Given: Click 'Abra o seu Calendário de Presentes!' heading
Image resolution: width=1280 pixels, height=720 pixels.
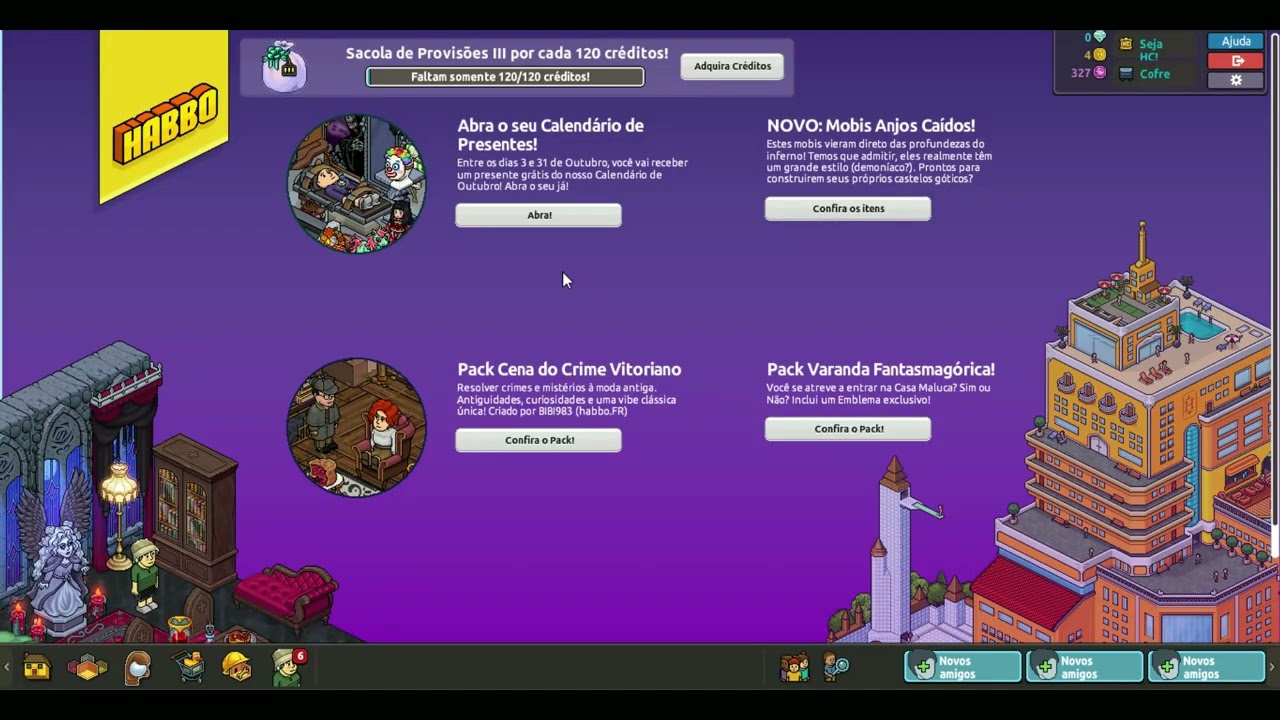Looking at the screenshot, I should point(550,135).
